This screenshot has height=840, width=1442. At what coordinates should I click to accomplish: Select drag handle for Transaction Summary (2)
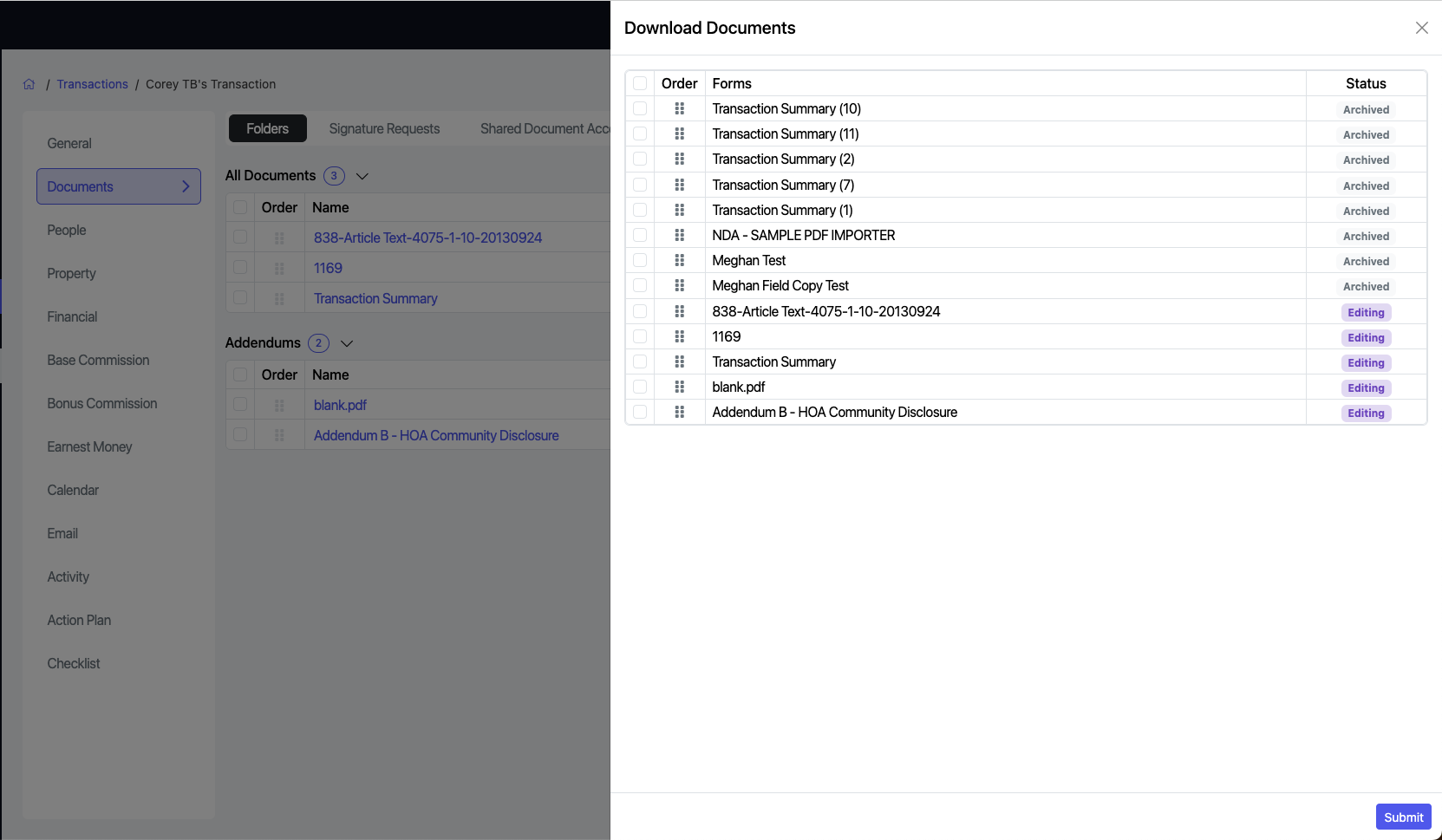click(x=680, y=159)
